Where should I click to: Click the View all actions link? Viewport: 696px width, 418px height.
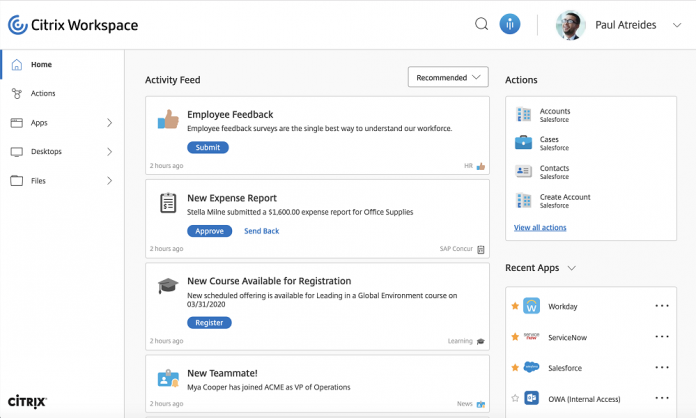[540, 227]
